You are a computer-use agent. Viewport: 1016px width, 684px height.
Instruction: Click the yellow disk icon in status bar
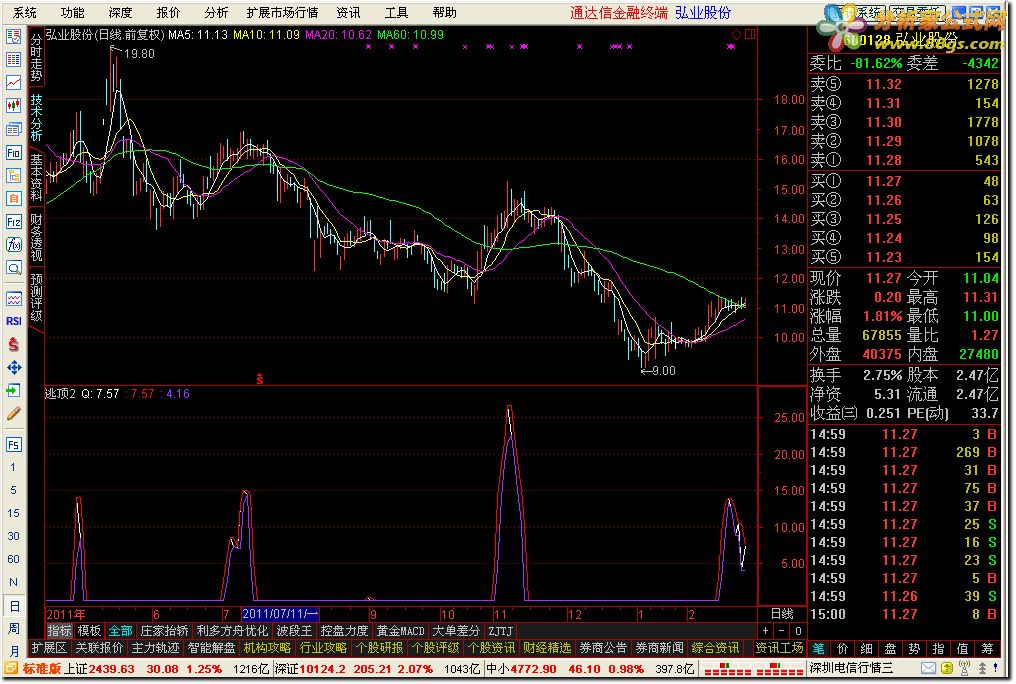946,668
